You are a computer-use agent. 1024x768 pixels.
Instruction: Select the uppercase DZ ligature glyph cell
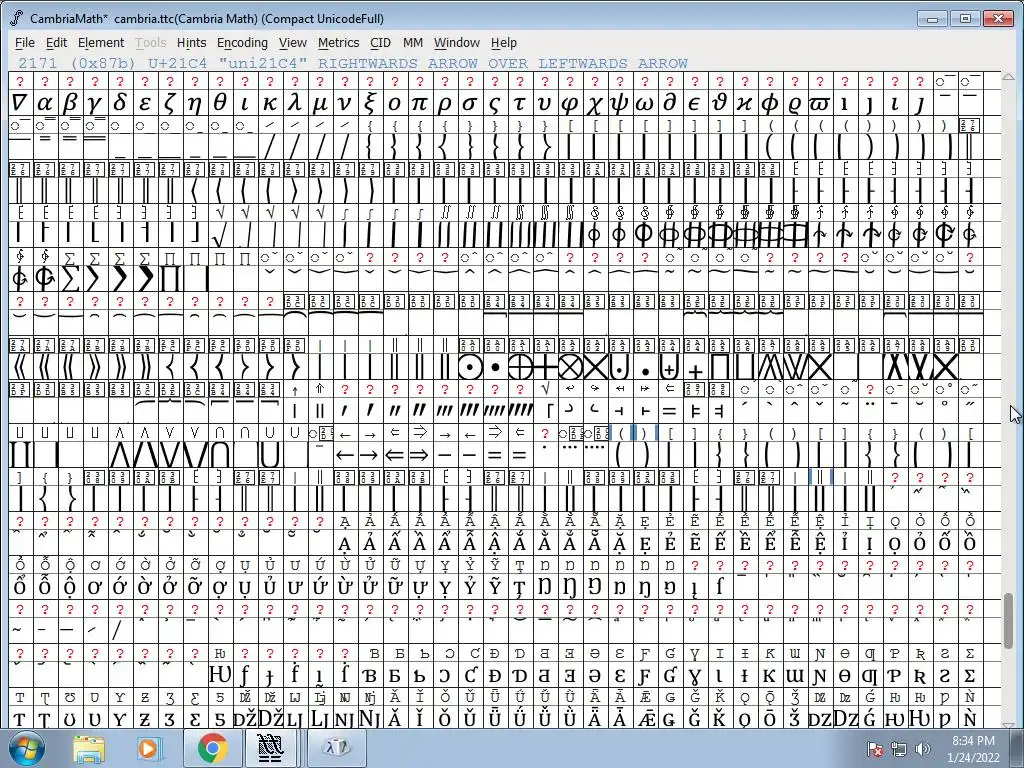[820, 718]
